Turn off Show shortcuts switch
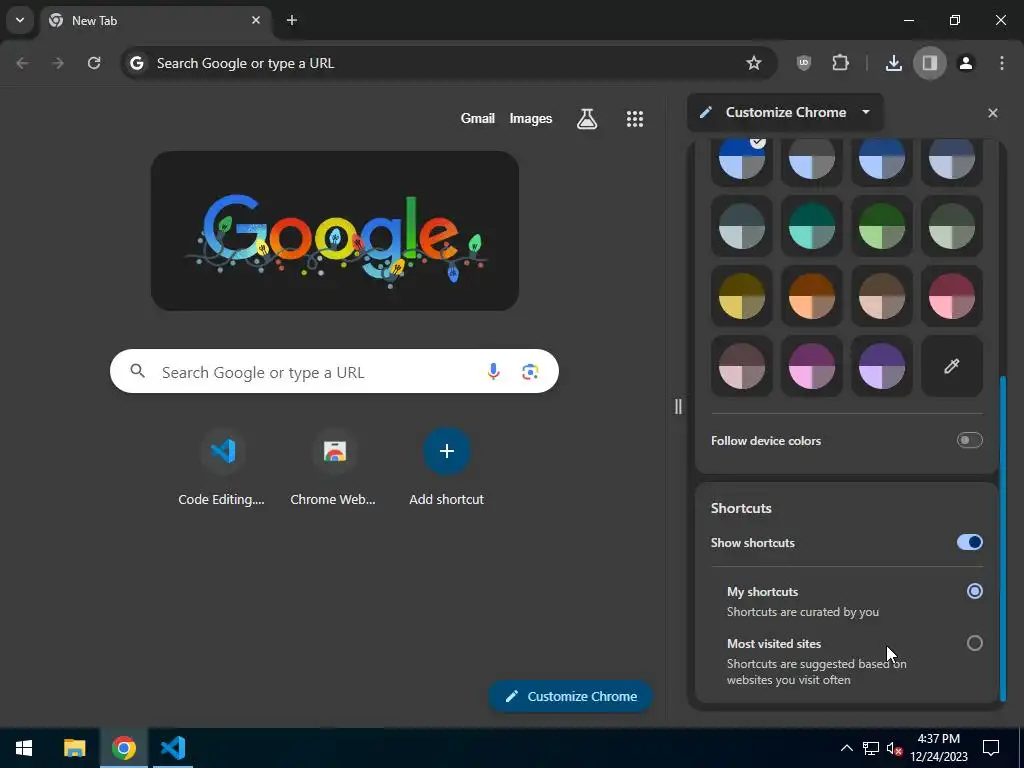 tap(969, 542)
